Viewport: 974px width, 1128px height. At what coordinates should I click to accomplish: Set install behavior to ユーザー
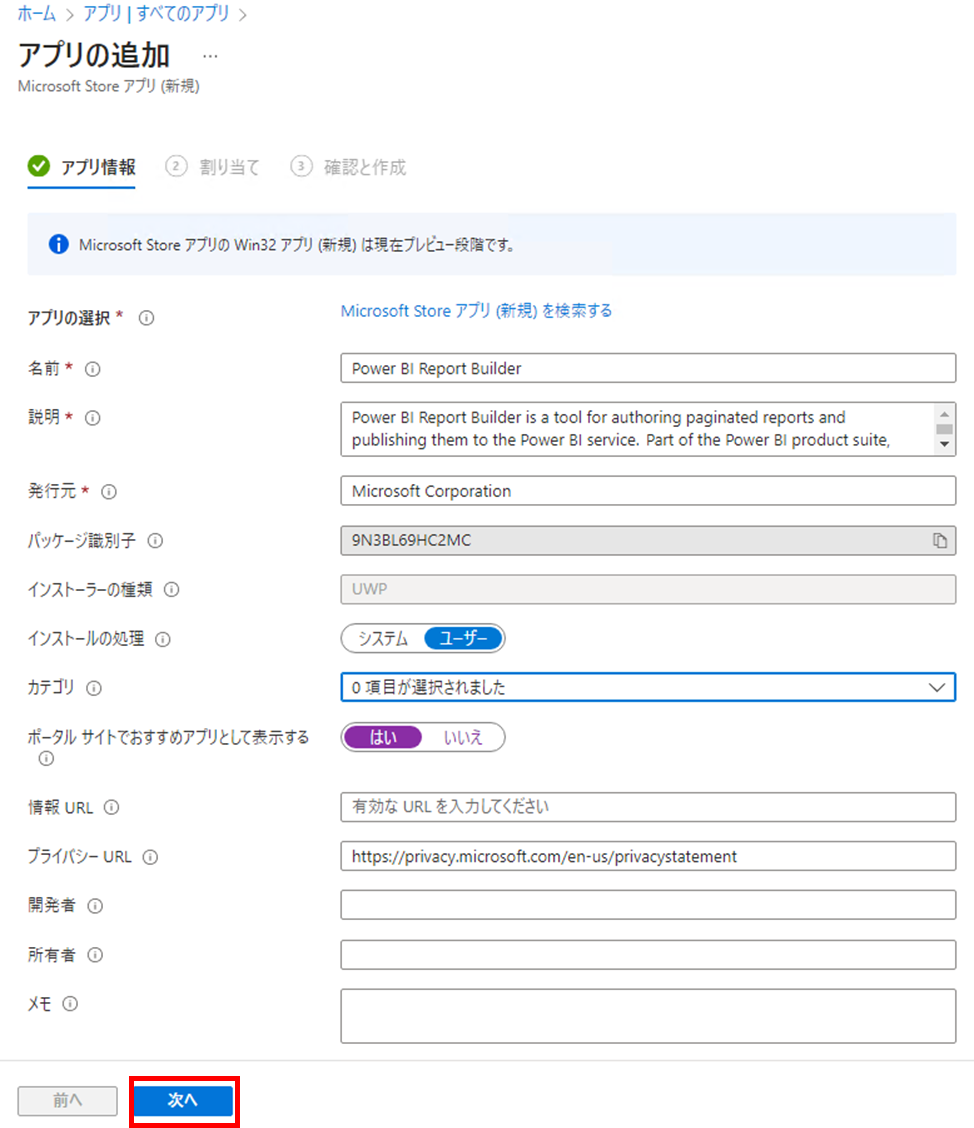click(x=463, y=639)
